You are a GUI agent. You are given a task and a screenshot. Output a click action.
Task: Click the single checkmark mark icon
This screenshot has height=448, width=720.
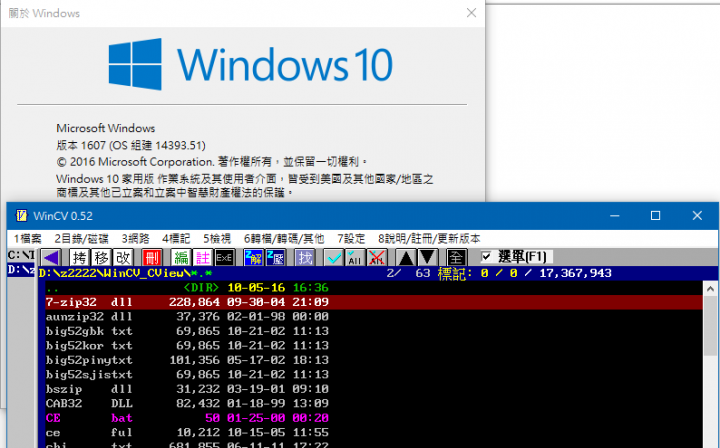click(333, 258)
